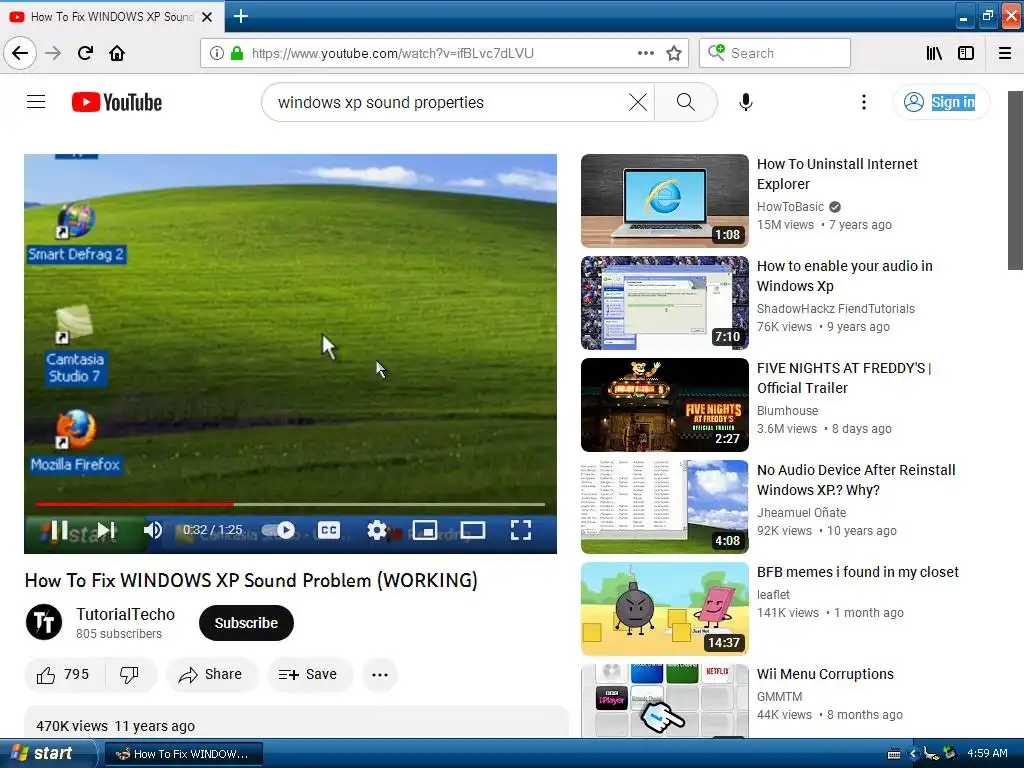
Task: Click the 4:59 AM system clock
Action: (987, 753)
